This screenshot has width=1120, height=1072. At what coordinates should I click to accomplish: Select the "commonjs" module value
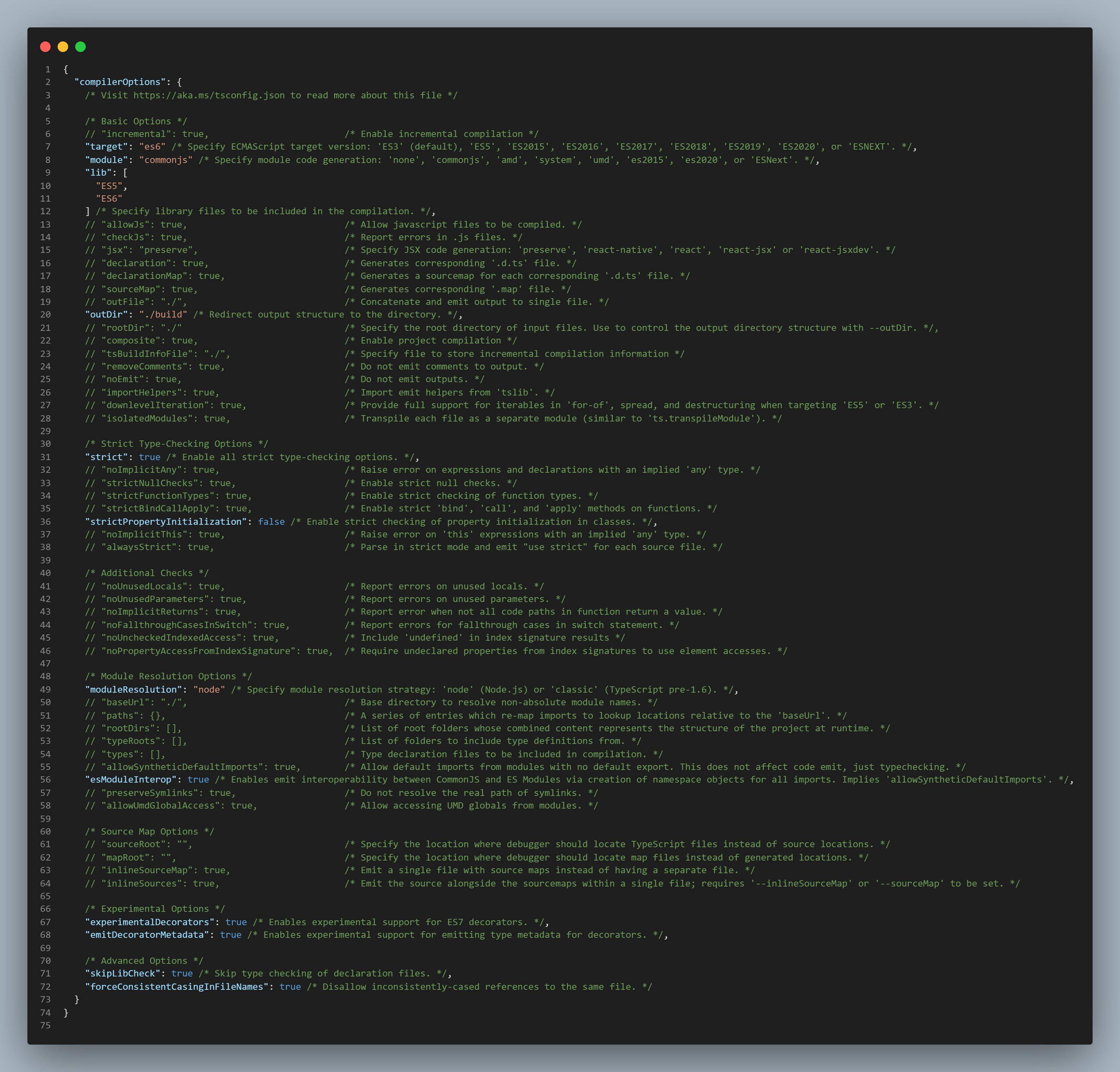pos(166,160)
